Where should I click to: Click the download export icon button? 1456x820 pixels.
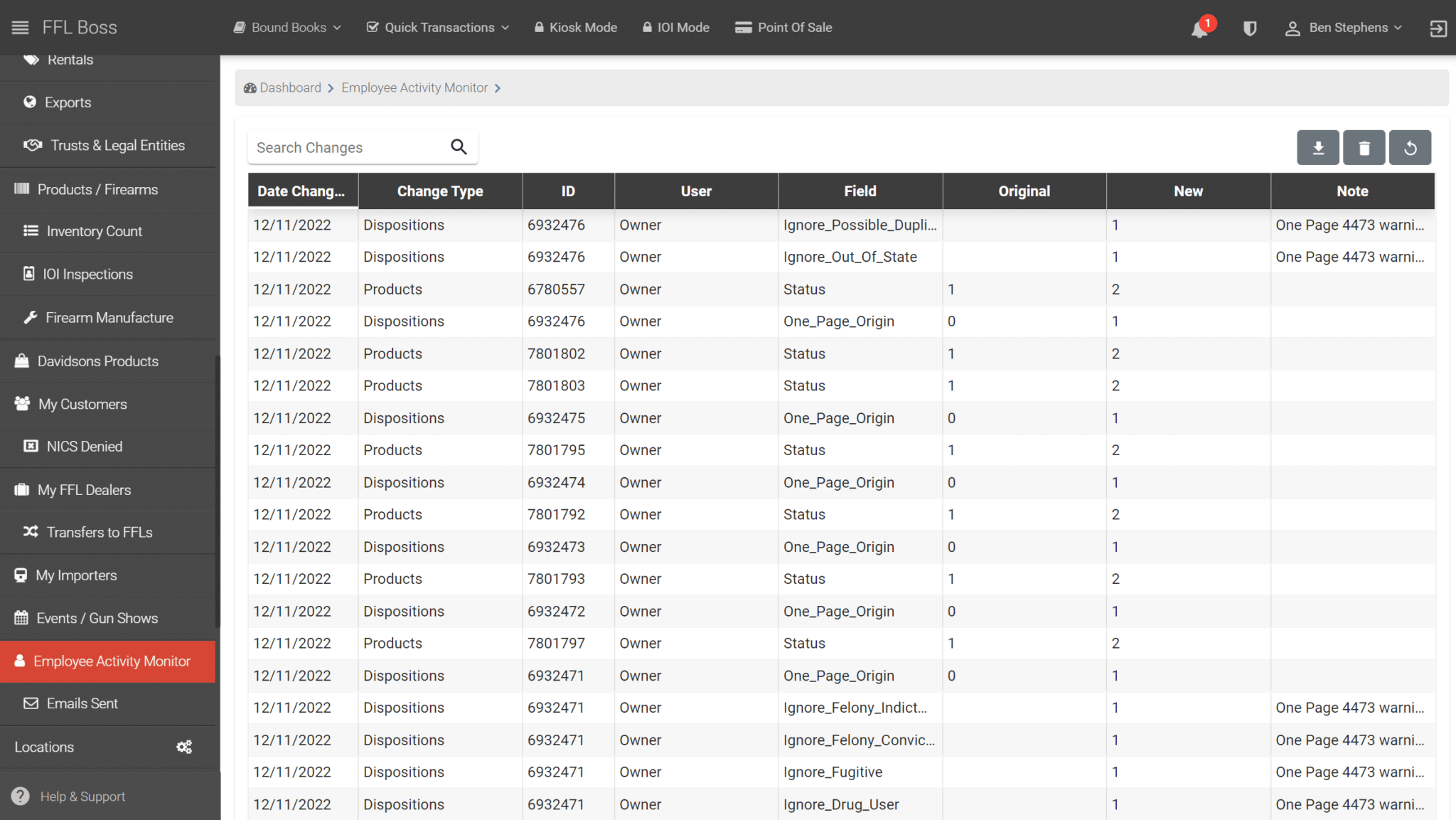click(1317, 148)
